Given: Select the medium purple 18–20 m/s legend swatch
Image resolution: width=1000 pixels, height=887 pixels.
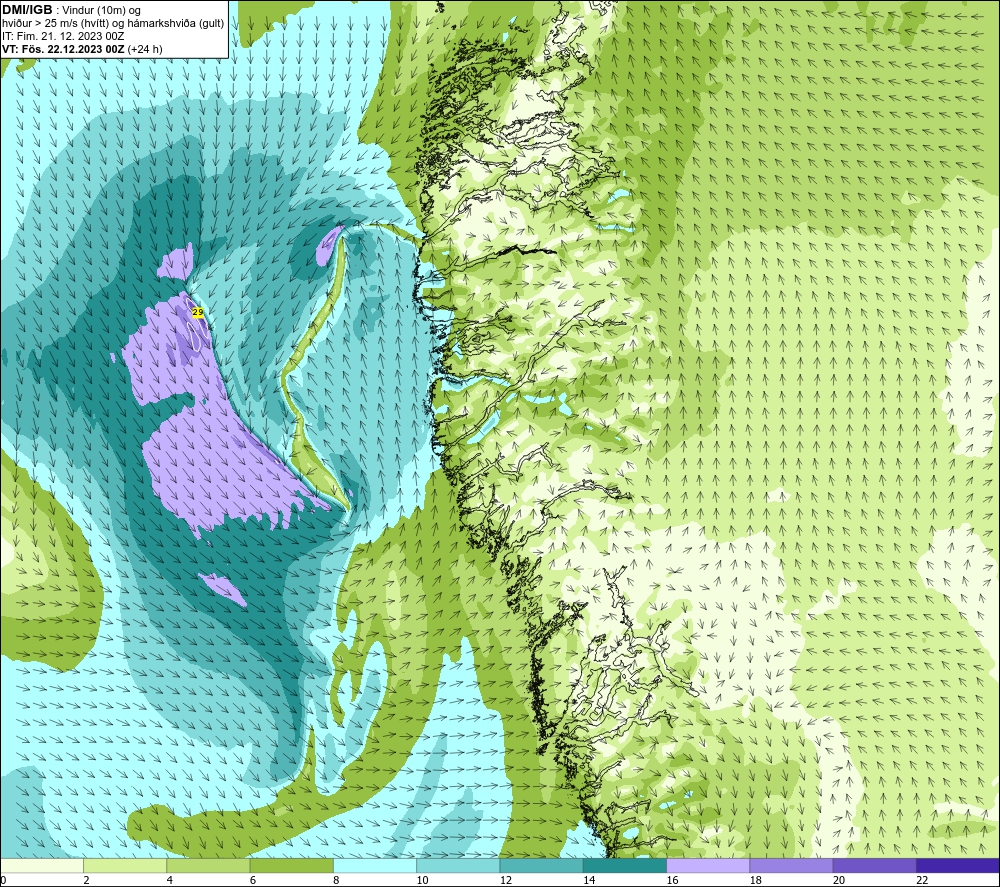Looking at the screenshot, I should tap(791, 865).
